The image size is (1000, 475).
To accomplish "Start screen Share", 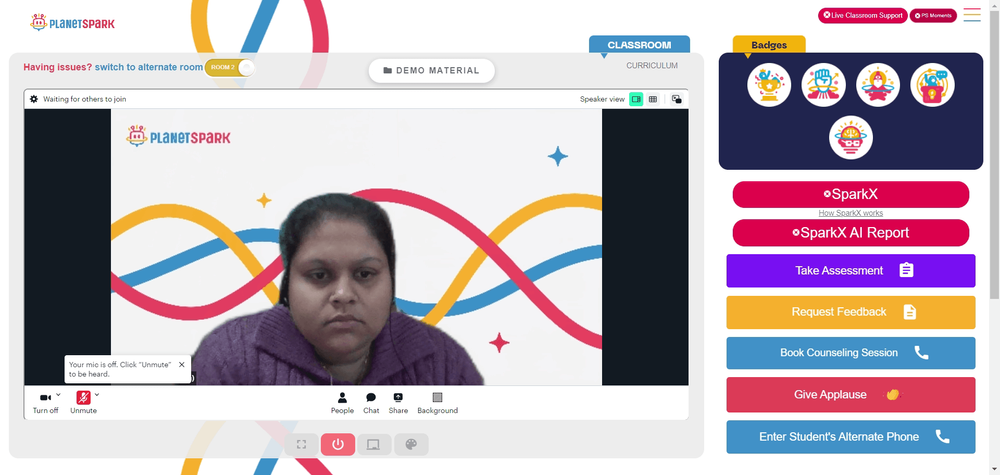I will 398,403.
